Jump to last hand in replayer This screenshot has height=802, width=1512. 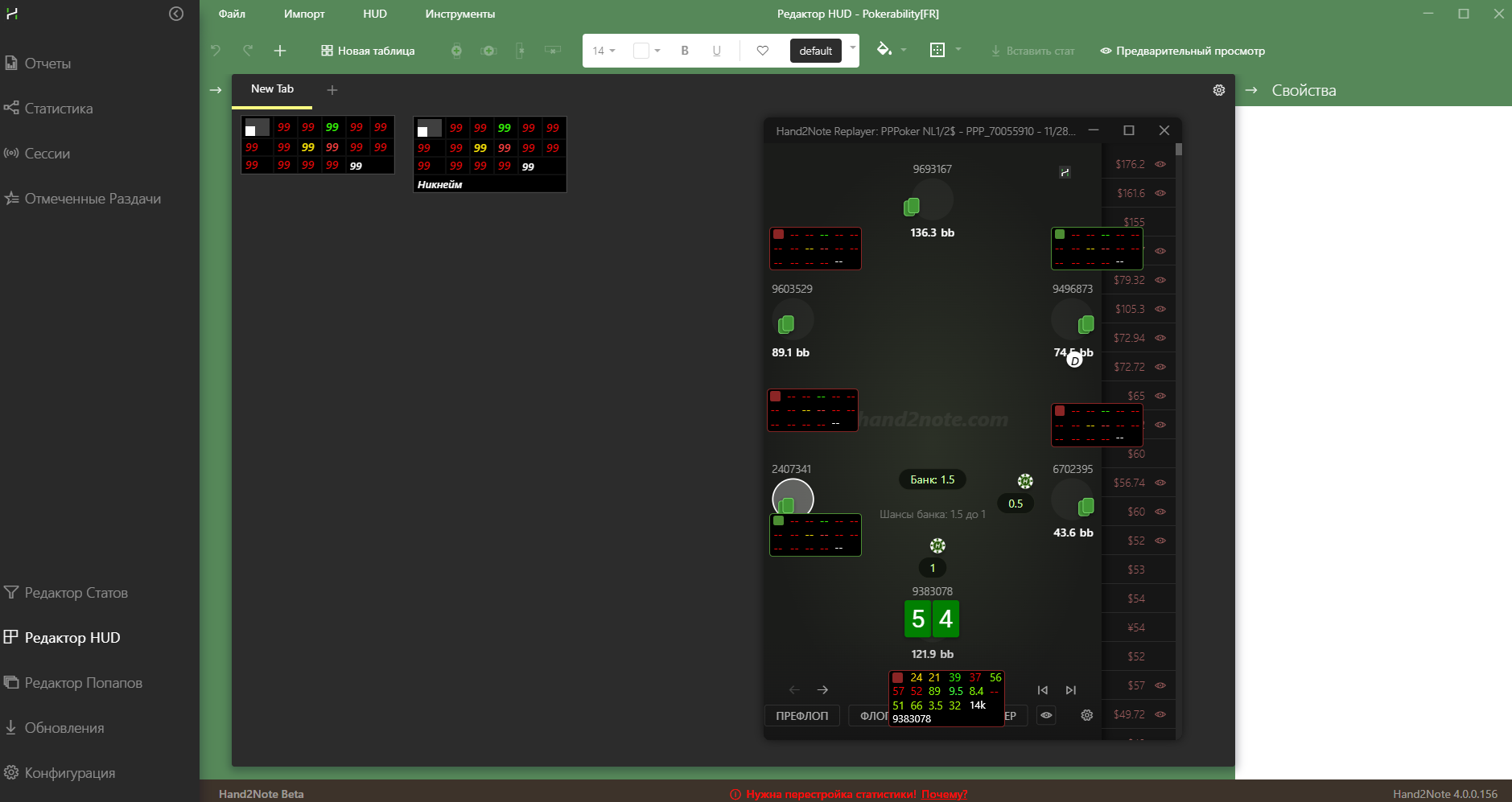[x=1071, y=690]
